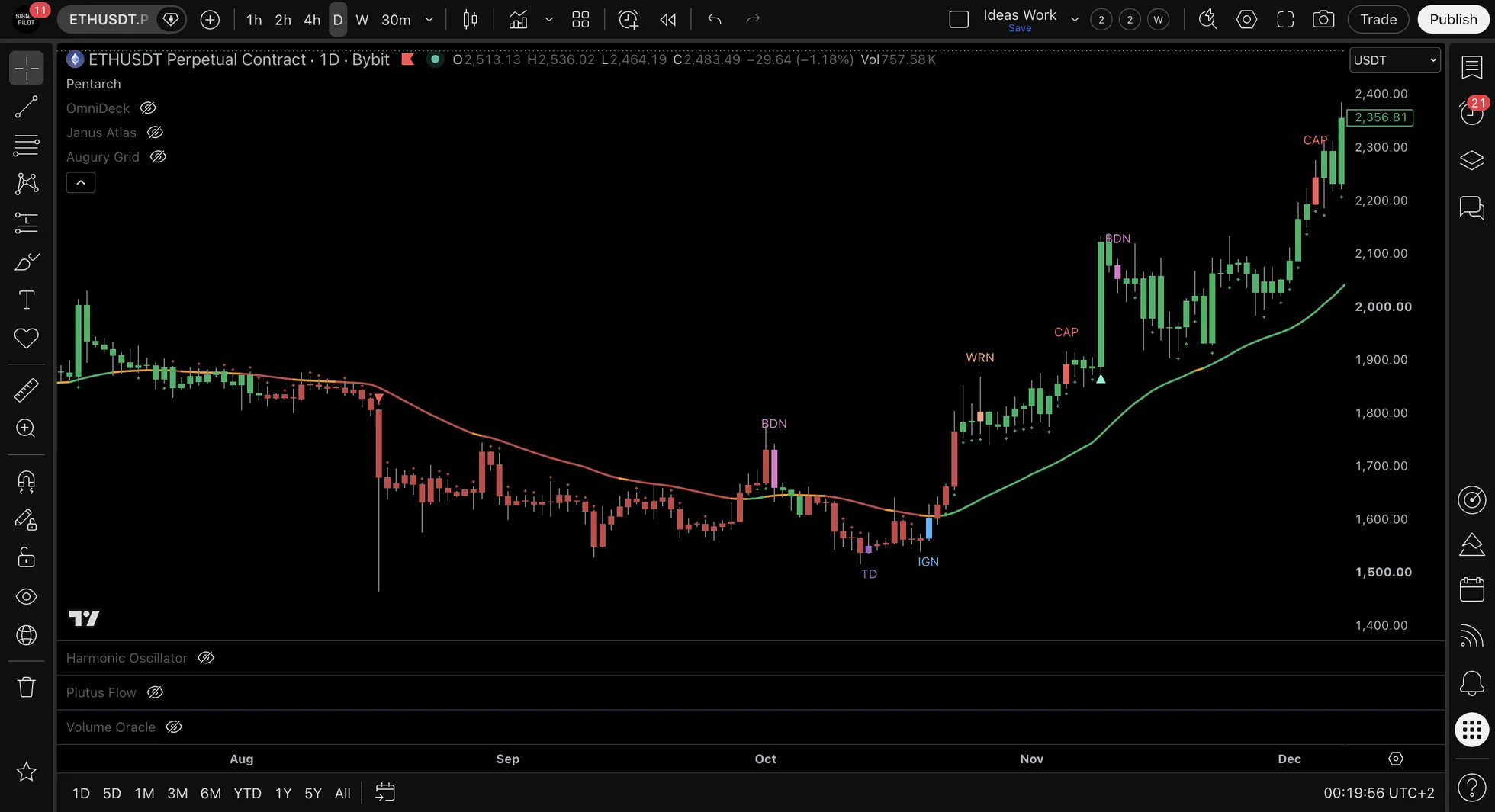Screen dimensions: 1495x812
Task: Open go to date calendar
Action: [x=385, y=793]
